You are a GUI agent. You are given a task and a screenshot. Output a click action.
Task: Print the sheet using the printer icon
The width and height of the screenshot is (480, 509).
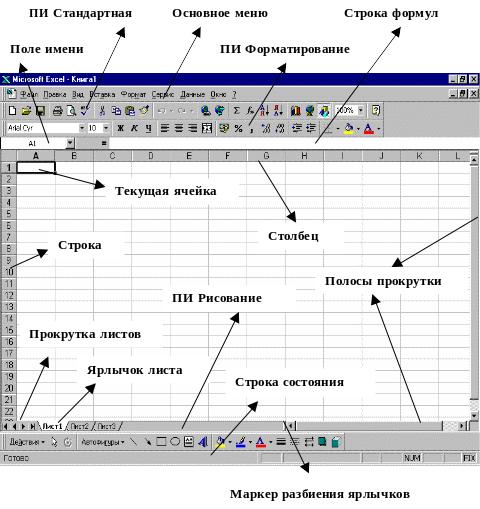click(57, 111)
